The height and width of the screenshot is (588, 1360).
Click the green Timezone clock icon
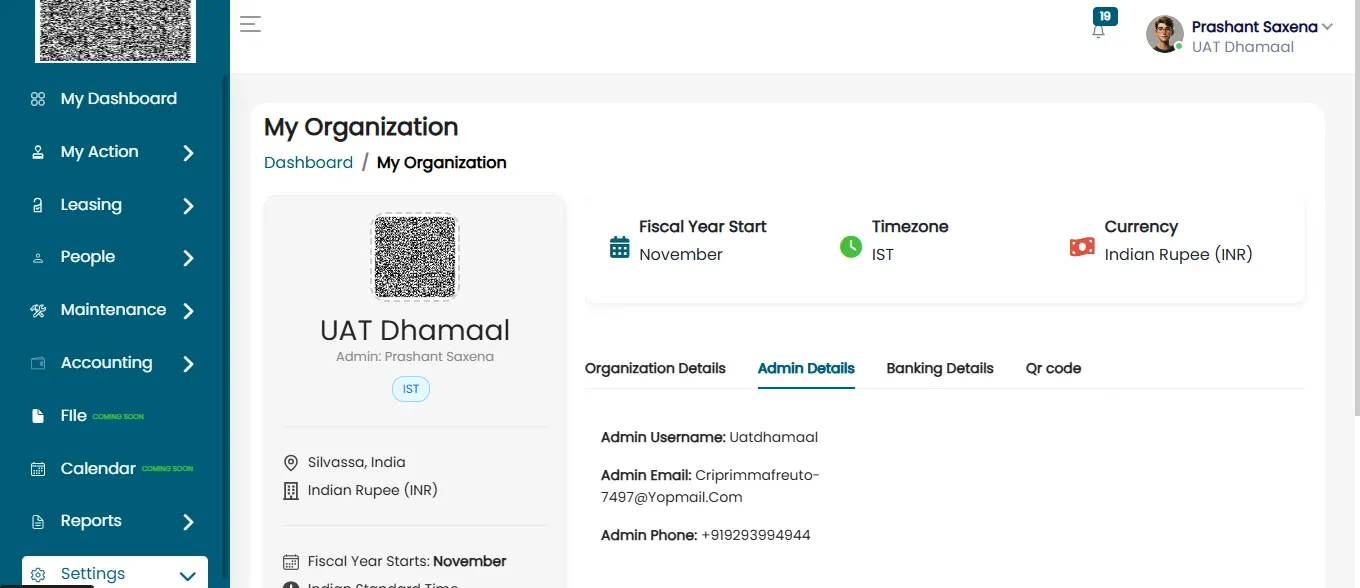851,246
